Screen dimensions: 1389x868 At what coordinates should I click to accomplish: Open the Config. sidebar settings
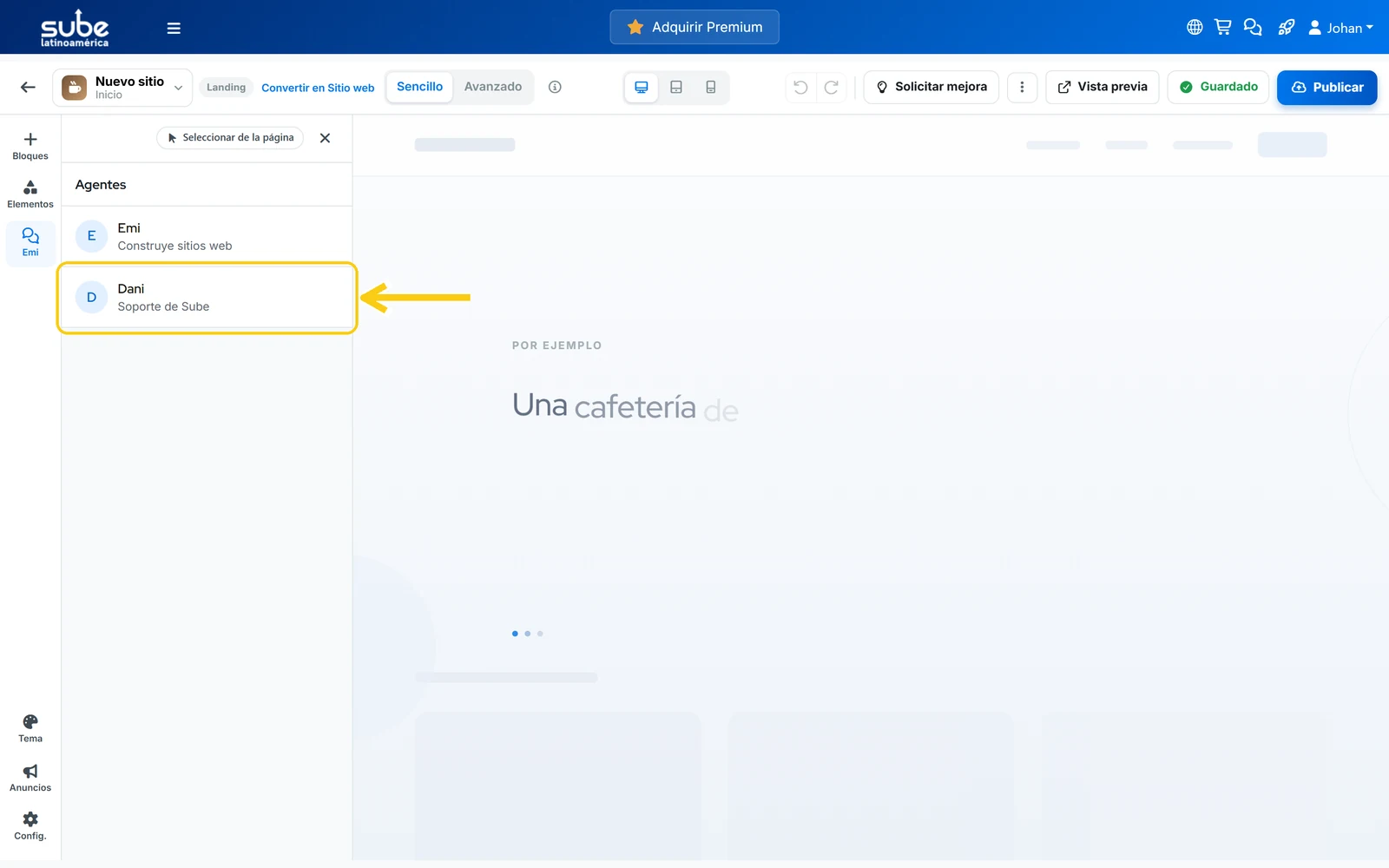(x=30, y=825)
